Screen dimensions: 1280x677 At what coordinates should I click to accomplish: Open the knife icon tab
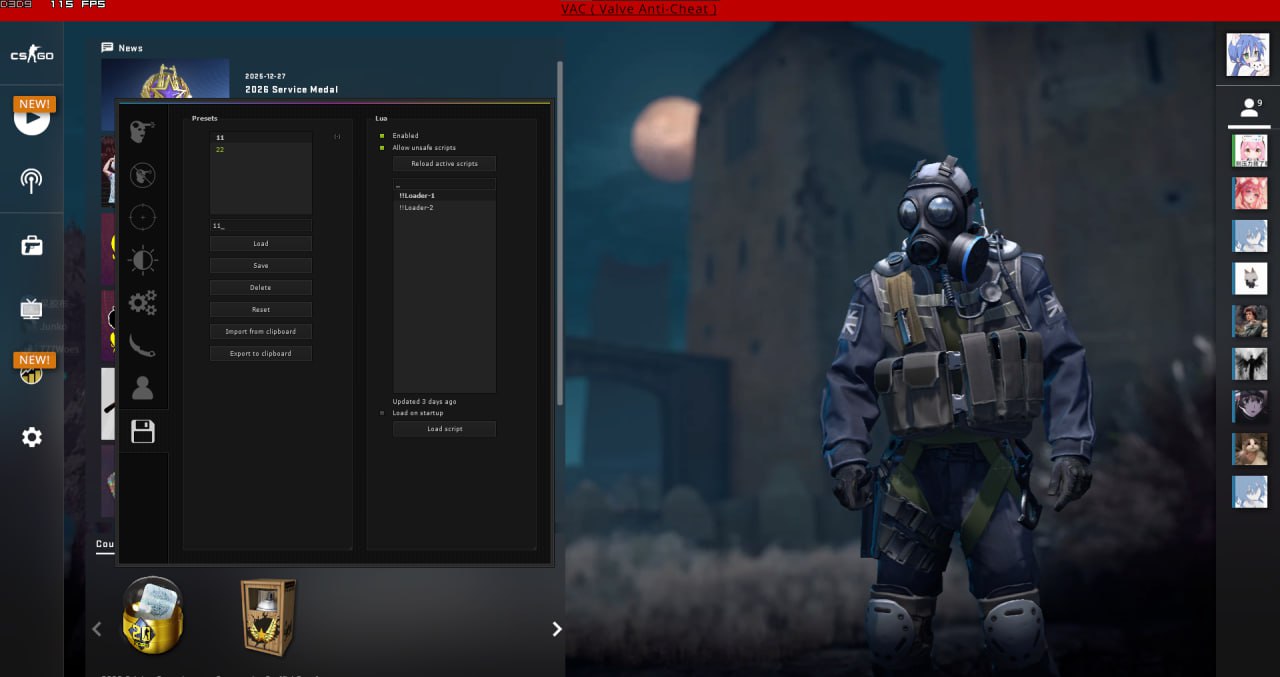pyautogui.click(x=143, y=345)
